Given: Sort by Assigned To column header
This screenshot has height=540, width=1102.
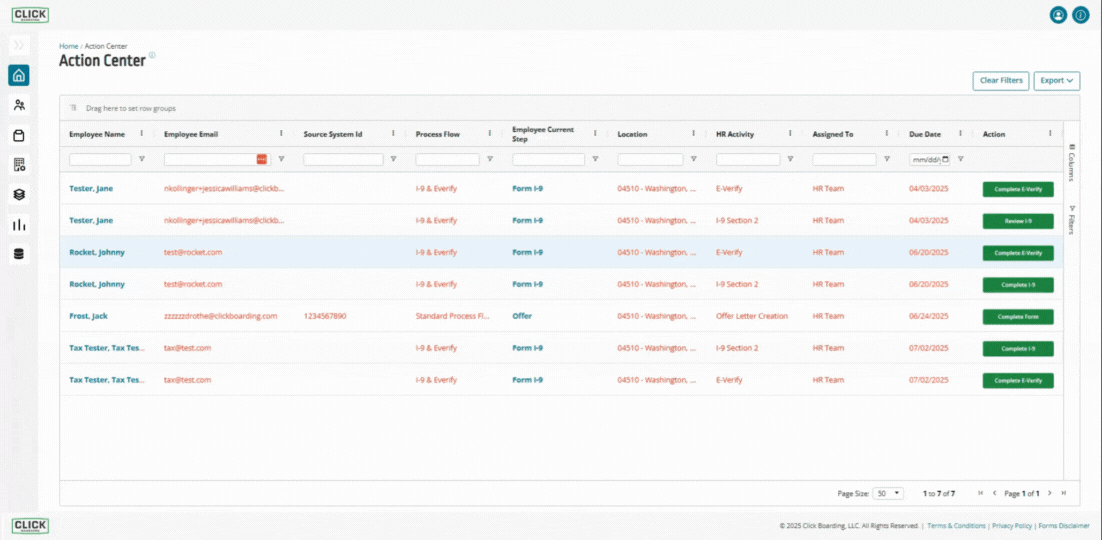Looking at the screenshot, I should [x=833, y=134].
